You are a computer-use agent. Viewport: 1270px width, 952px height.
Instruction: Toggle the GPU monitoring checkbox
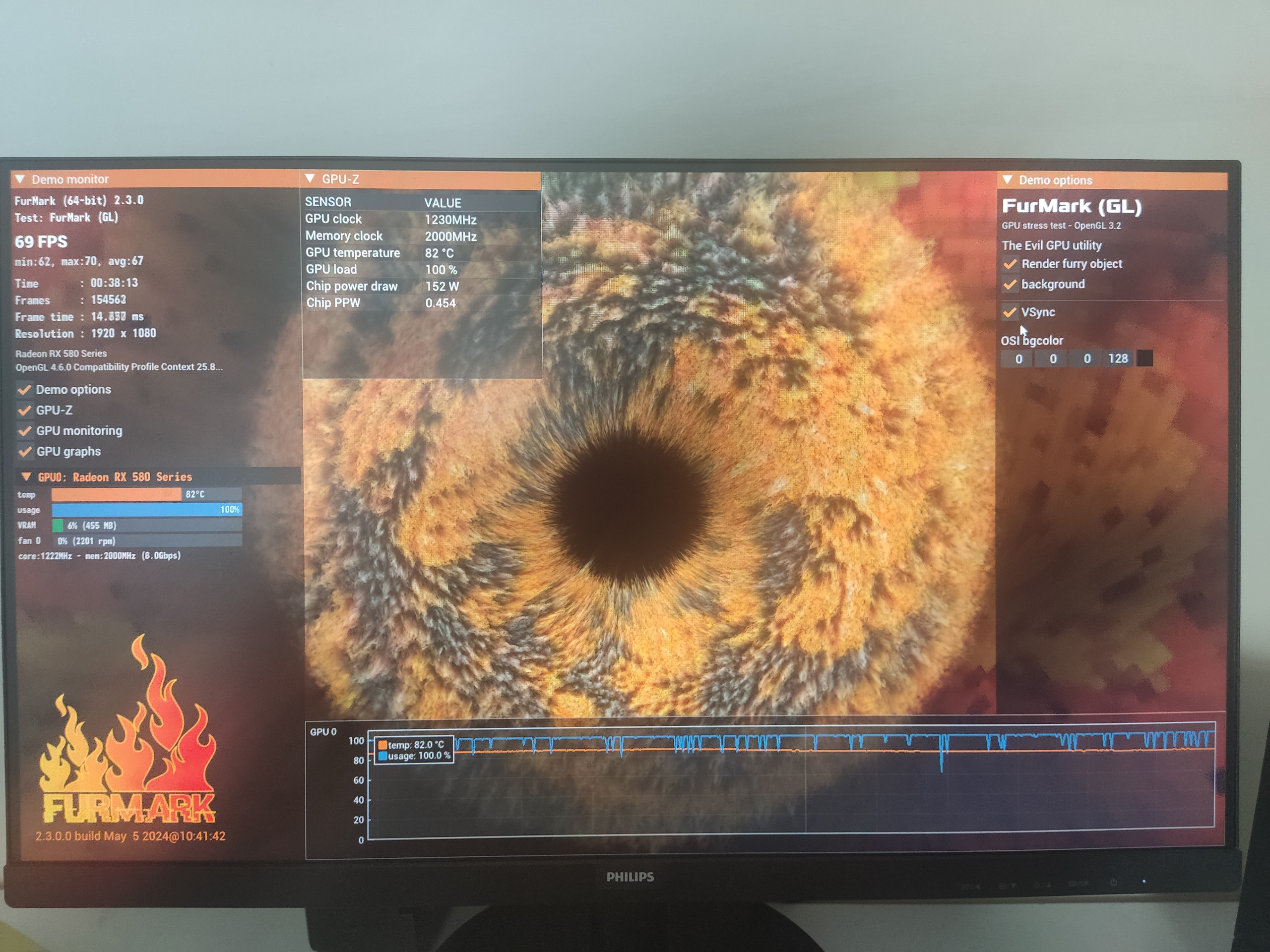coord(25,431)
